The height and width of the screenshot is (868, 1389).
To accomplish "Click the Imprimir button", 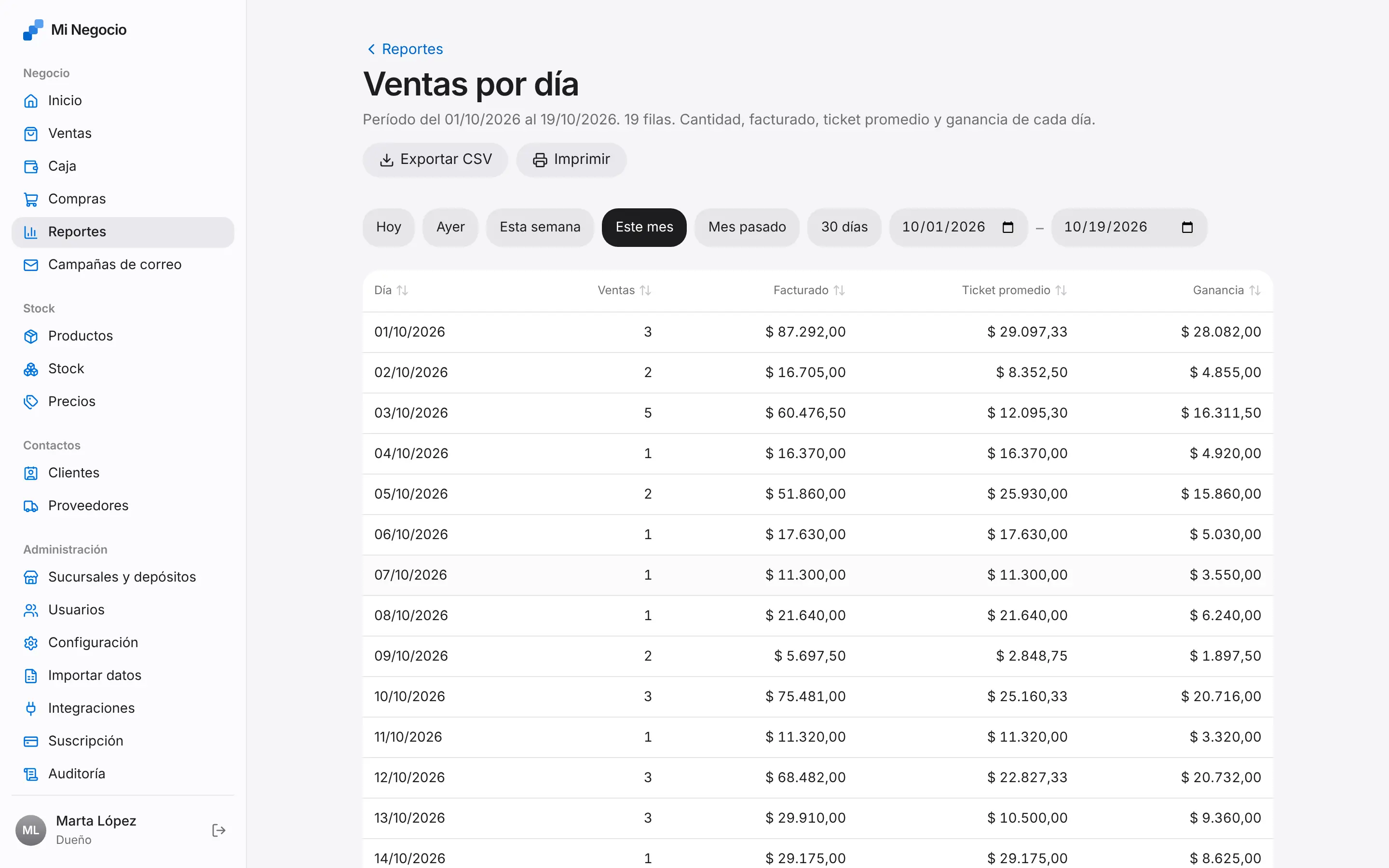I will [x=572, y=160].
